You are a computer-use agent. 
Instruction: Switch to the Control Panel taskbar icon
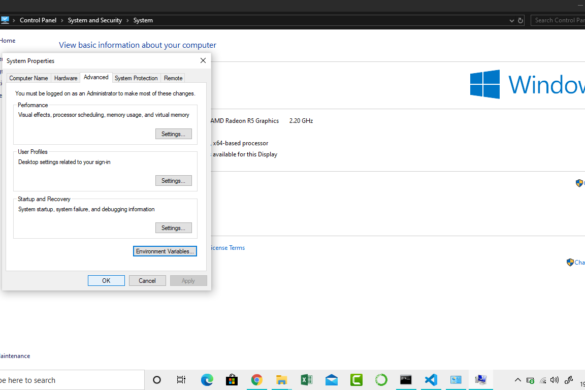pos(456,380)
